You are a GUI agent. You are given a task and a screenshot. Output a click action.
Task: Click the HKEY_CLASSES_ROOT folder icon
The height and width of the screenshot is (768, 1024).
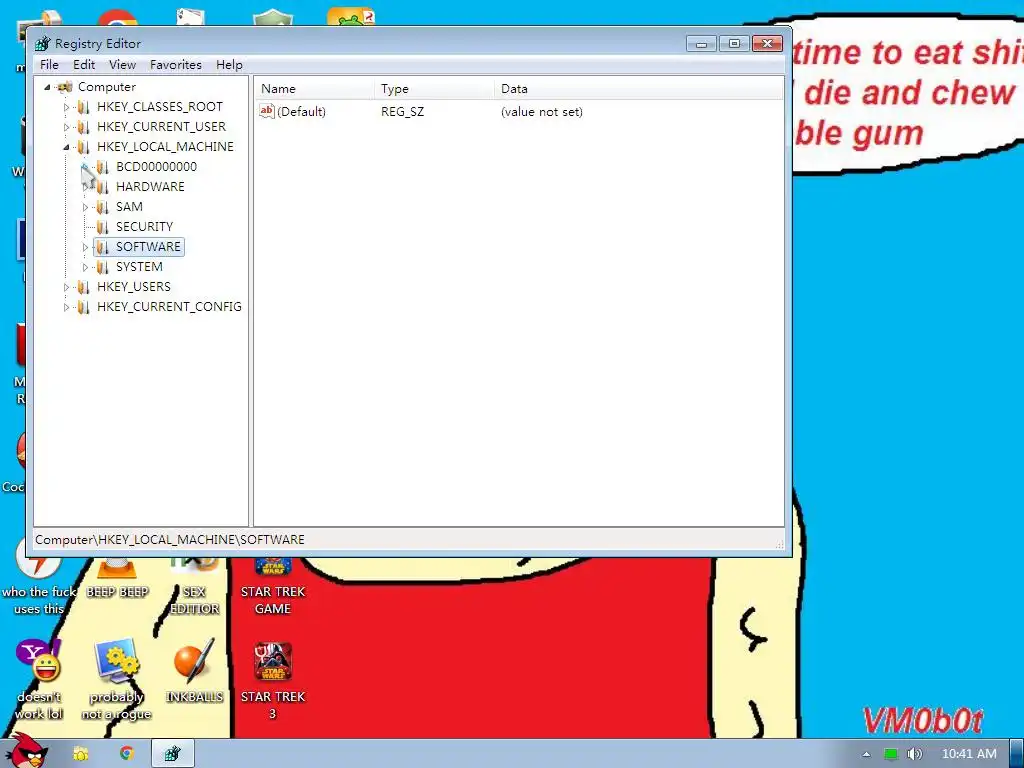pos(83,107)
